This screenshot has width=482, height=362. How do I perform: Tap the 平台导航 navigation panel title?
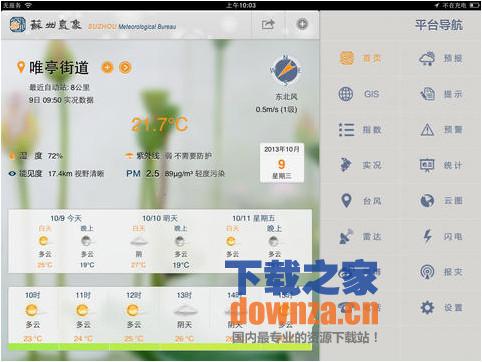pos(439,25)
